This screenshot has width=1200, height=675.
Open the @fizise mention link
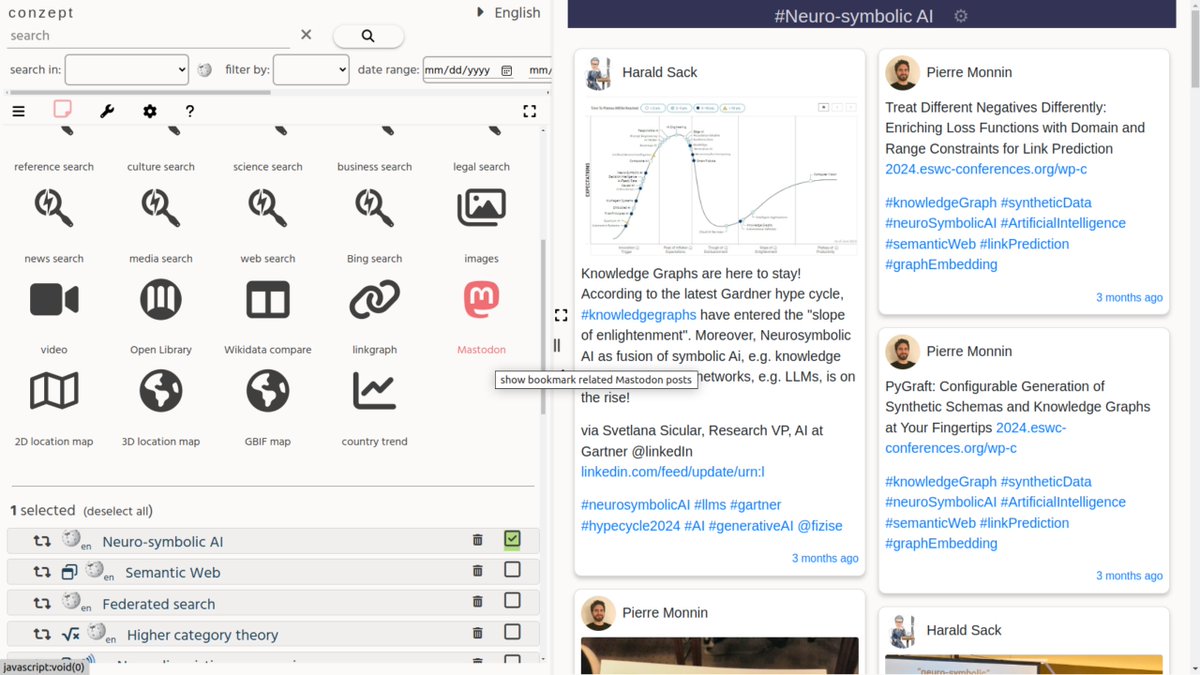coord(820,526)
